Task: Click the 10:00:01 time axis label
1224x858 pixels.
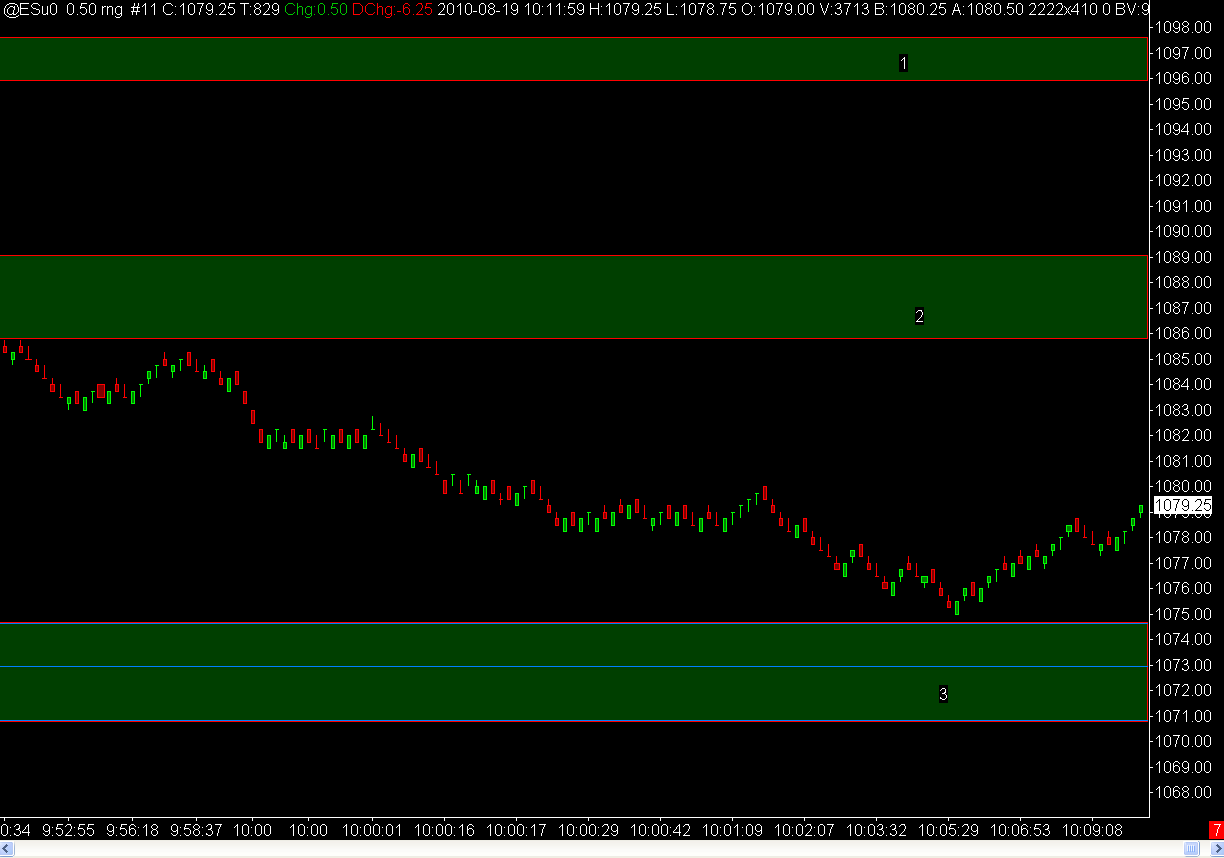Action: [371, 830]
